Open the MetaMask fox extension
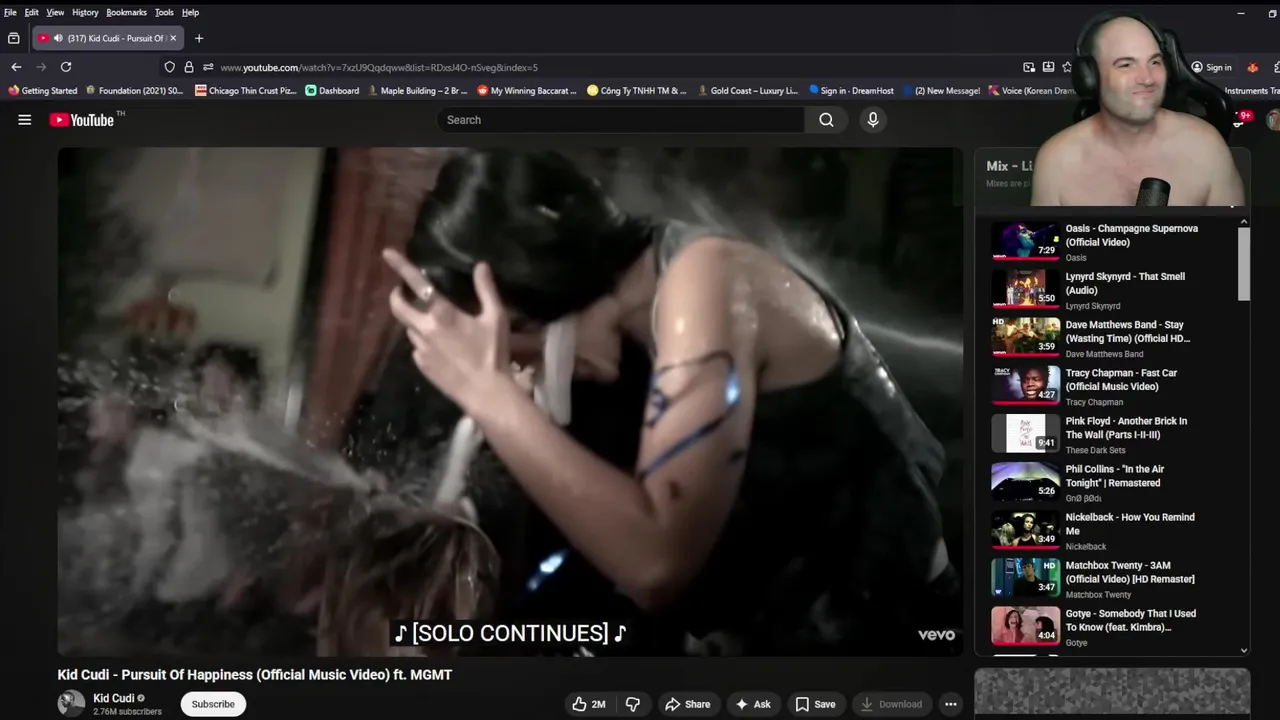This screenshot has width=1280, height=720. [1252, 67]
